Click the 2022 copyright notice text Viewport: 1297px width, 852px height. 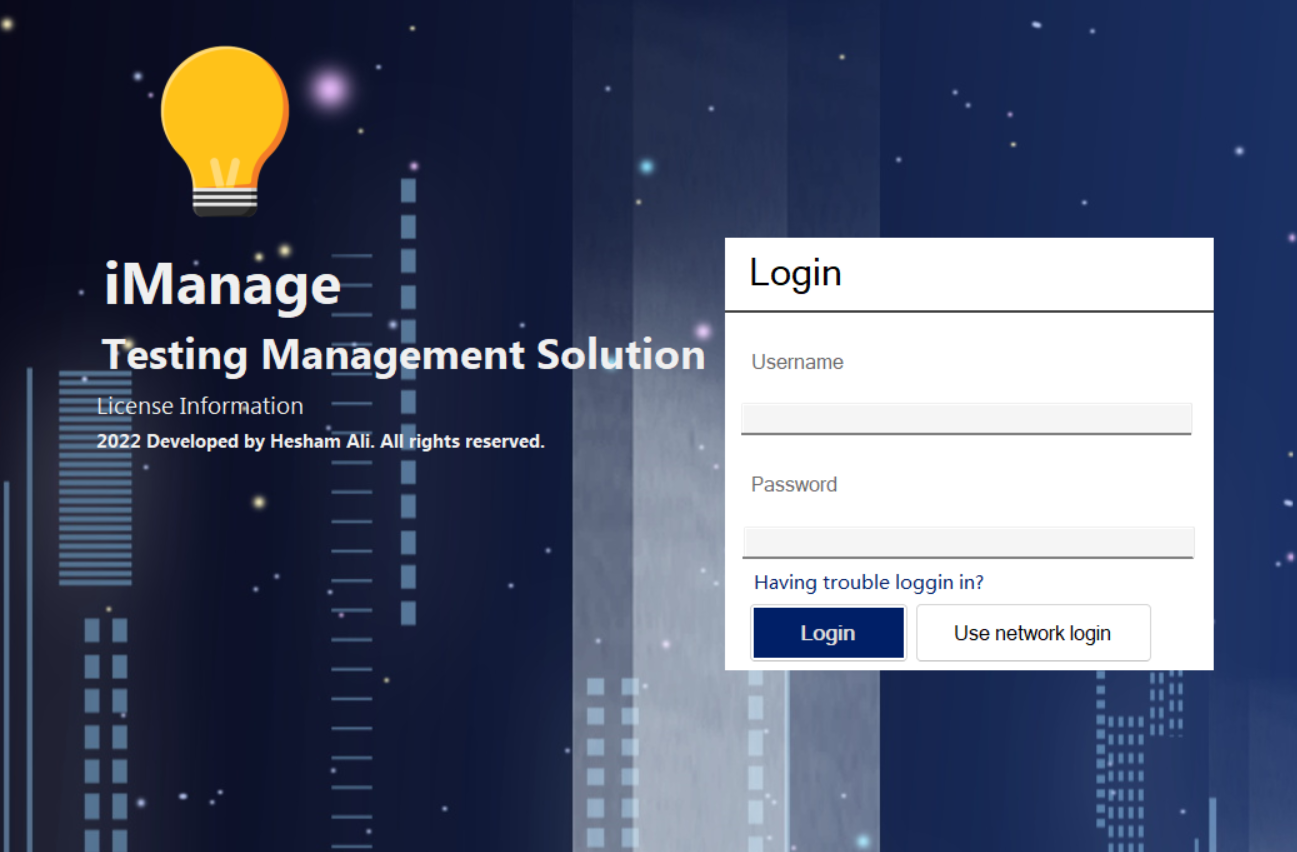click(320, 441)
